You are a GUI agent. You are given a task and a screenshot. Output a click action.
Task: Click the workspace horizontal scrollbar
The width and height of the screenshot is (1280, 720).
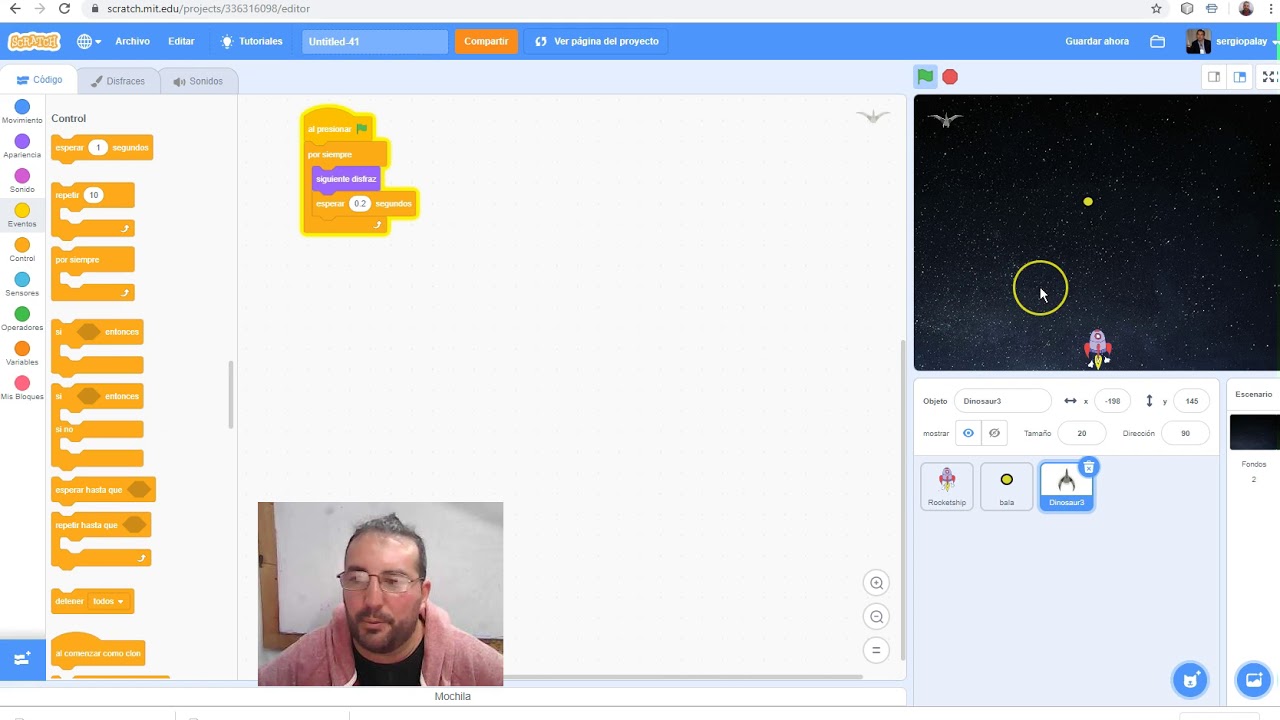coord(682,677)
